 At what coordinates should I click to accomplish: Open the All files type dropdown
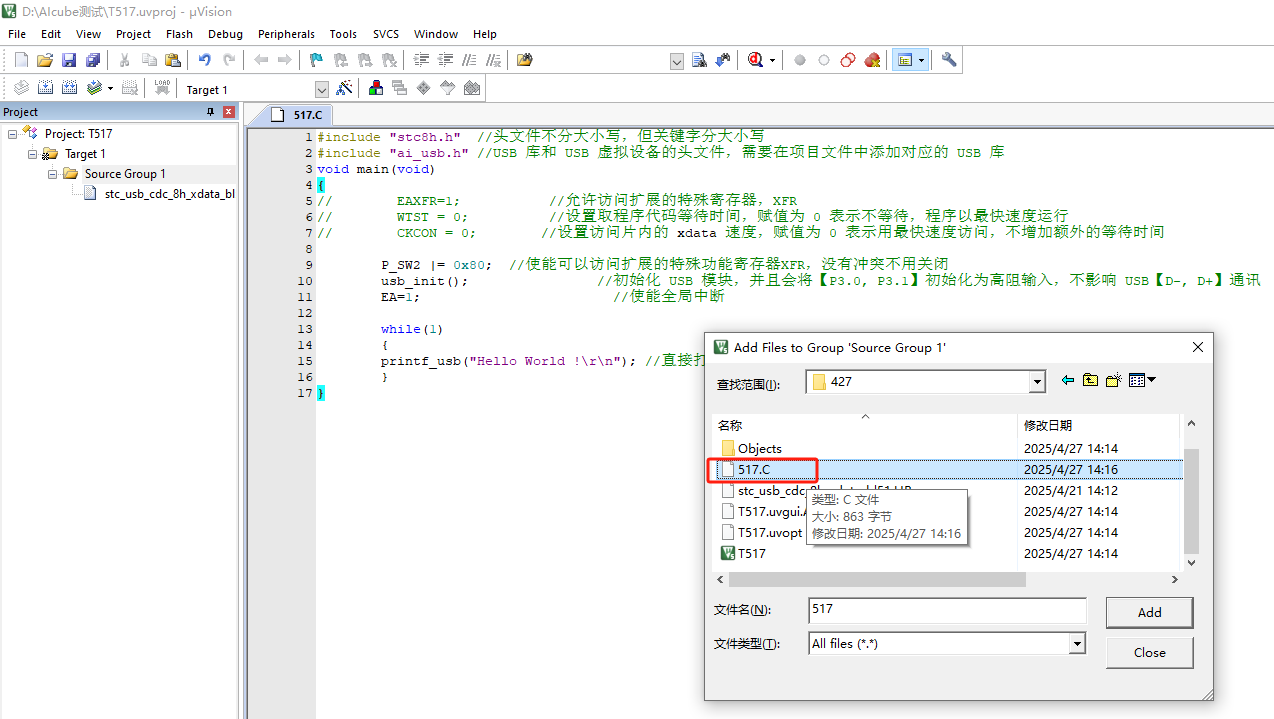coord(1077,643)
